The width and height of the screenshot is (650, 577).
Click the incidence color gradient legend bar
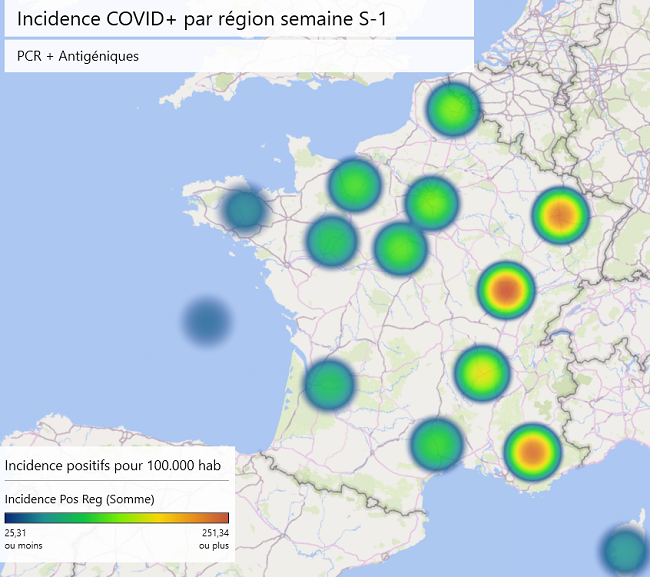point(116,517)
